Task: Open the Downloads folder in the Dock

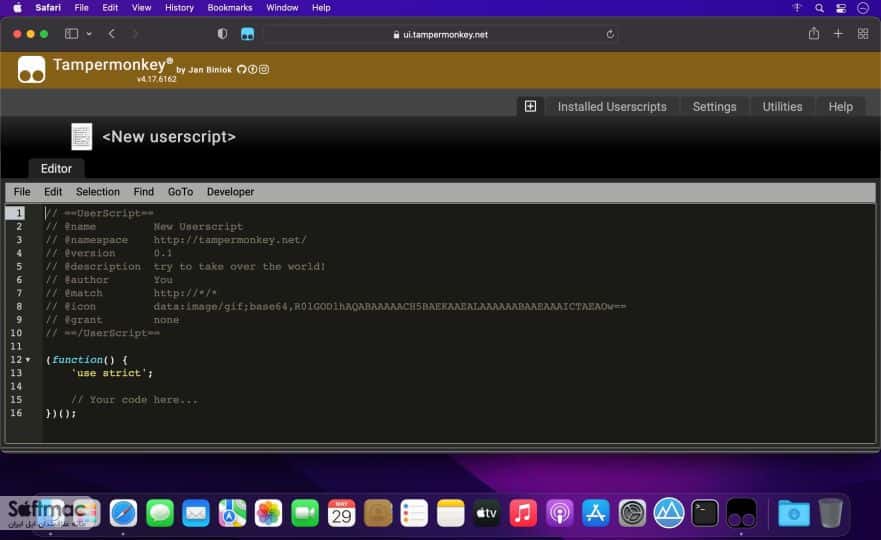Action: (794, 513)
